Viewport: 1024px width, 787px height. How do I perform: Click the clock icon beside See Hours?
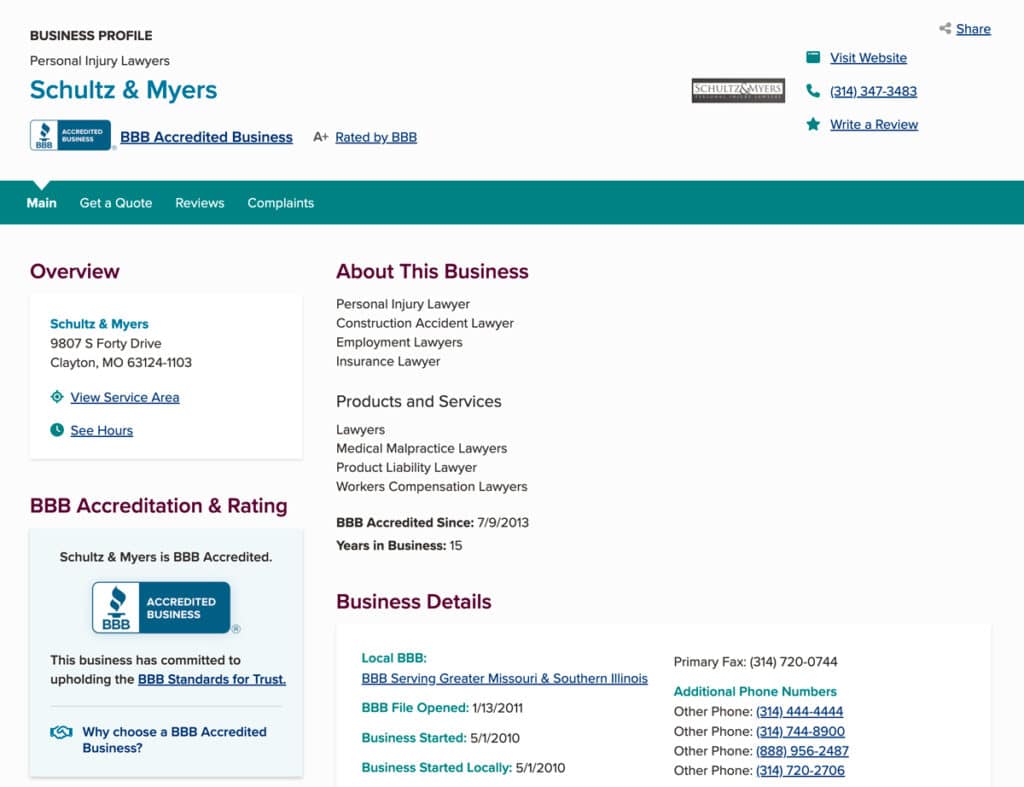click(x=57, y=430)
